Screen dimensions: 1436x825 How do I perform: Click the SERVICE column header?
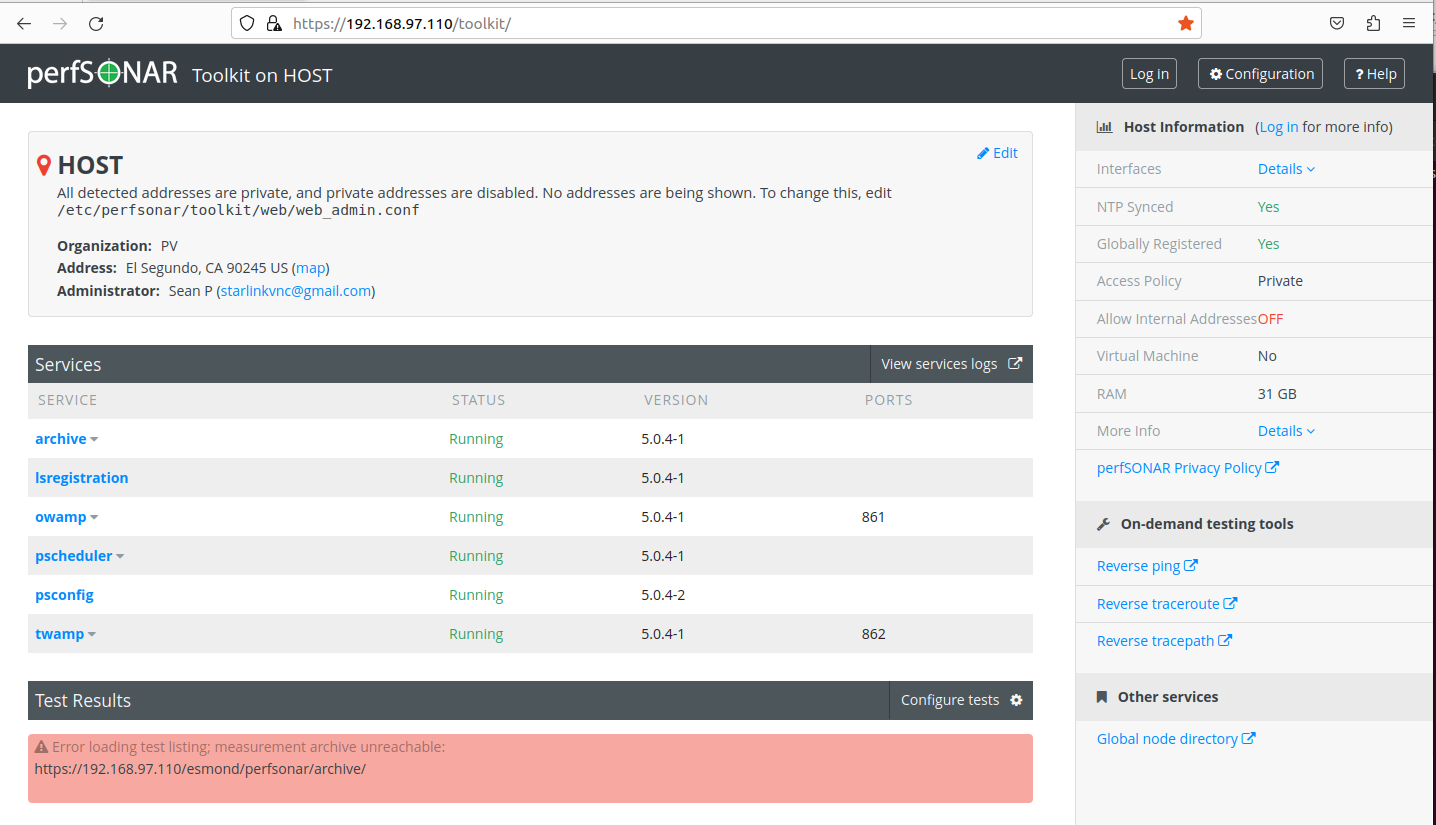tap(68, 400)
